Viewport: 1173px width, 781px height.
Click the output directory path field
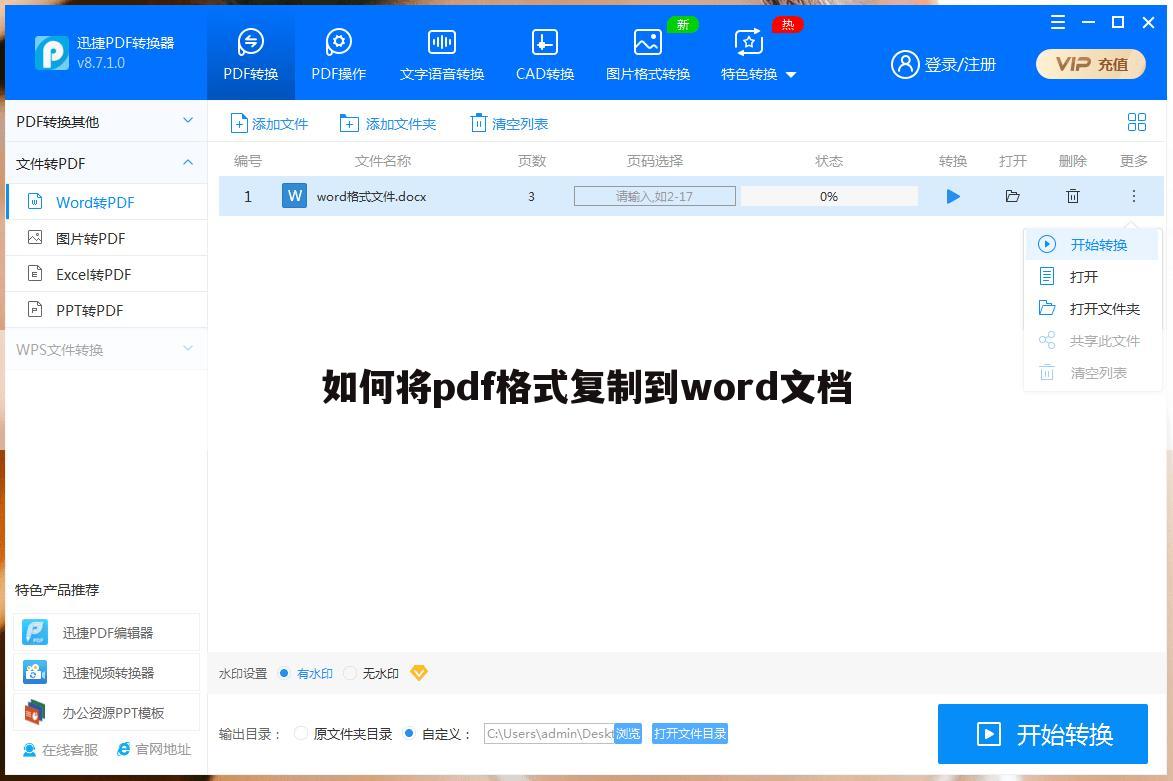tap(549, 734)
